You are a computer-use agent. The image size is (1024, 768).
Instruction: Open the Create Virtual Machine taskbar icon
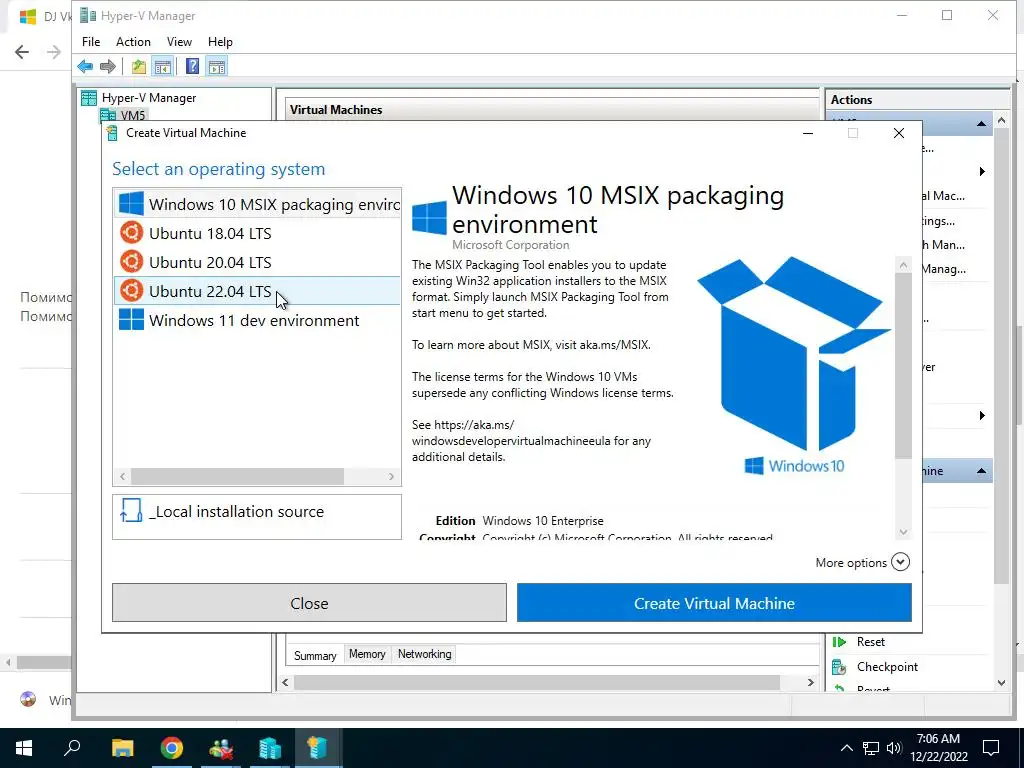pos(317,748)
